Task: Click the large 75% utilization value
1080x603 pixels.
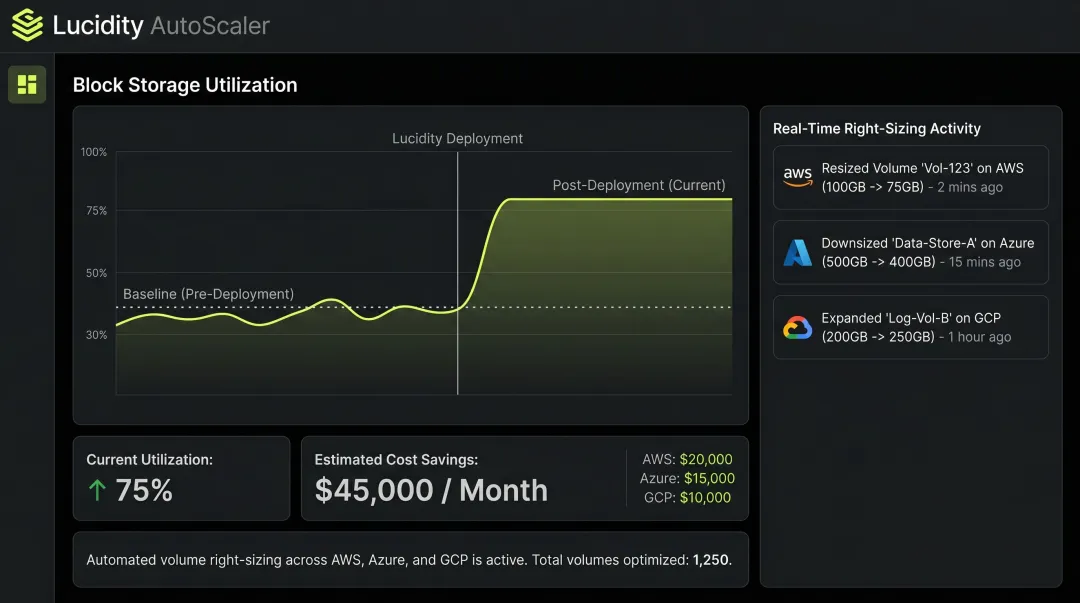Action: [144, 491]
